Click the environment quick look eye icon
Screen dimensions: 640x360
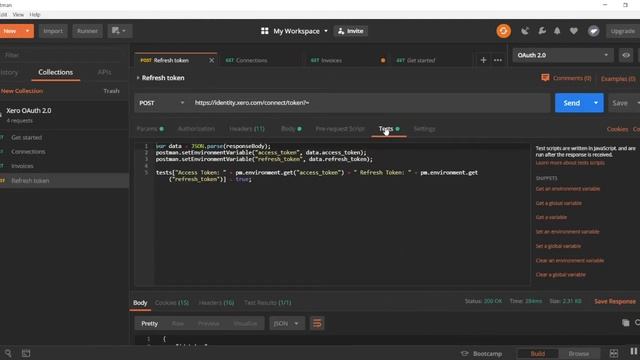click(x=626, y=55)
